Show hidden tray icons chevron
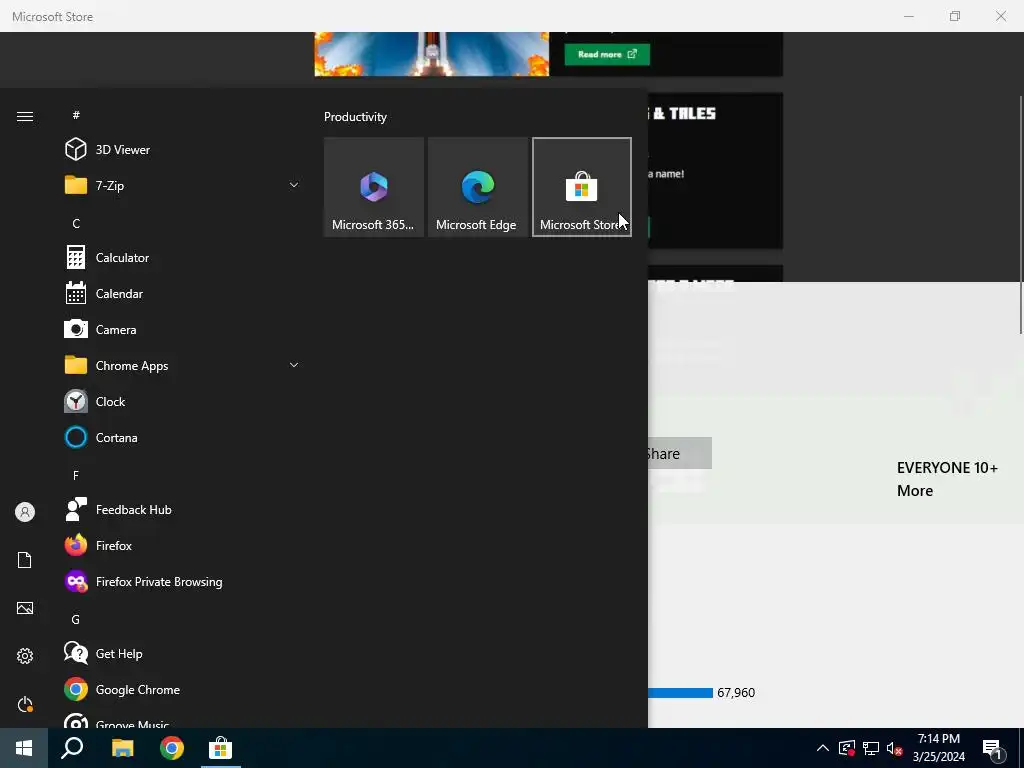The image size is (1024, 768). coord(823,748)
